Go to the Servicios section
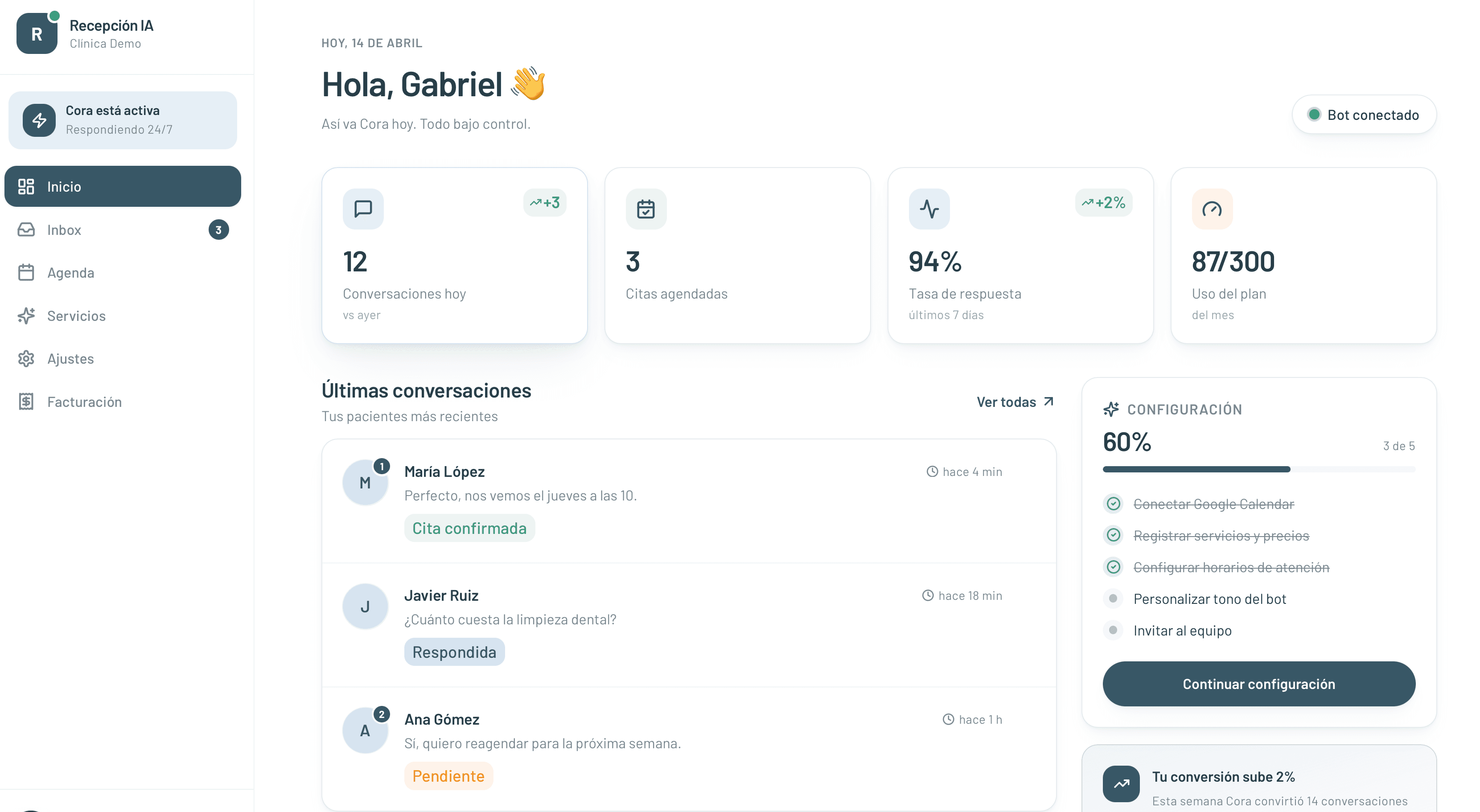The height and width of the screenshot is (812, 1480). [123, 316]
